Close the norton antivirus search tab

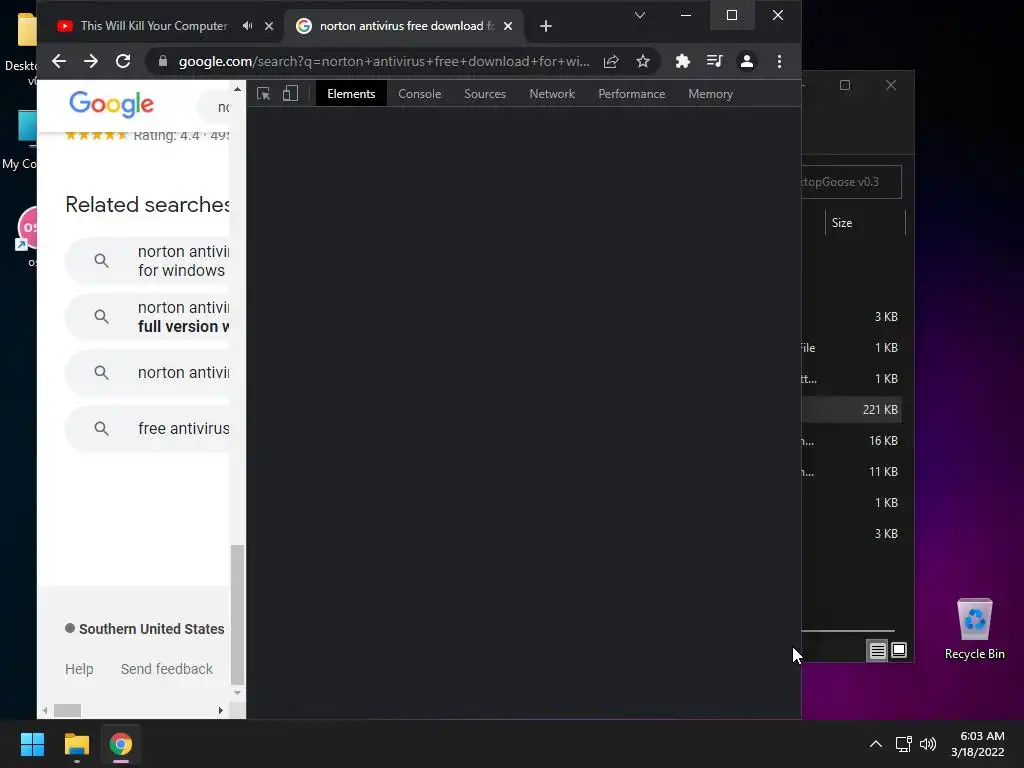point(508,26)
